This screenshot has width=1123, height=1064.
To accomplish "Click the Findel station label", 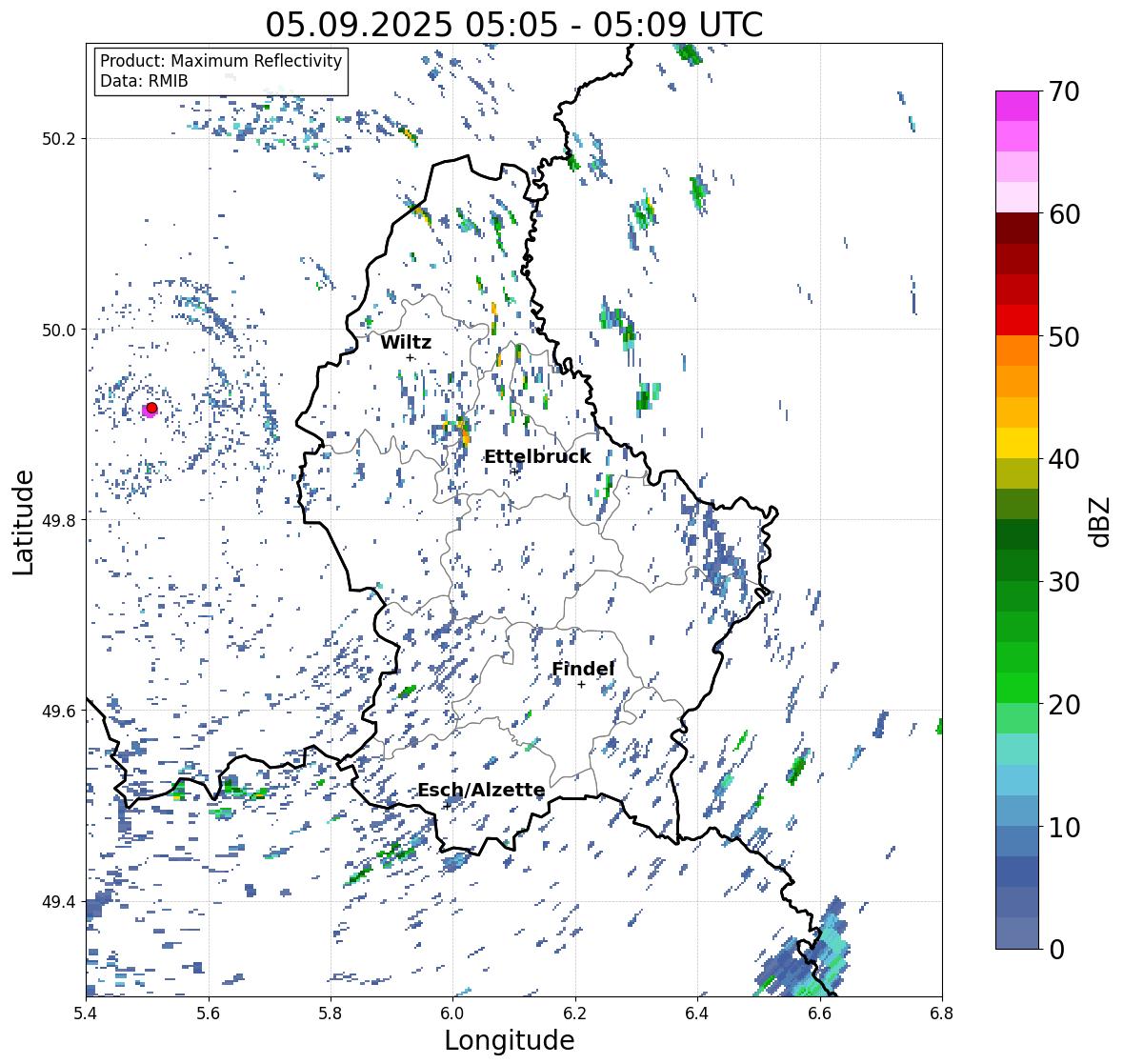I will 583,669.
